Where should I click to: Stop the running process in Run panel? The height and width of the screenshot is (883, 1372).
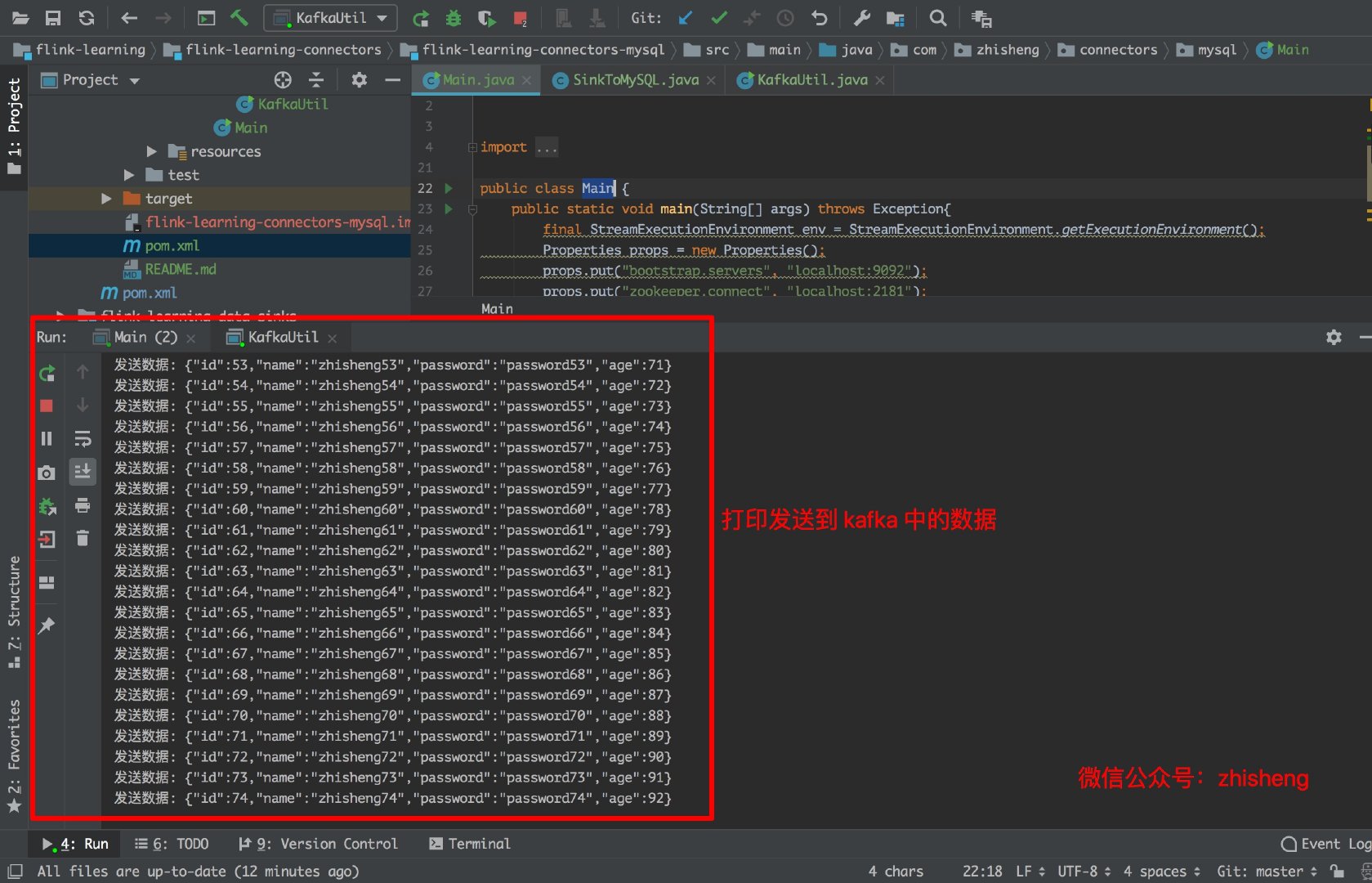(47, 406)
